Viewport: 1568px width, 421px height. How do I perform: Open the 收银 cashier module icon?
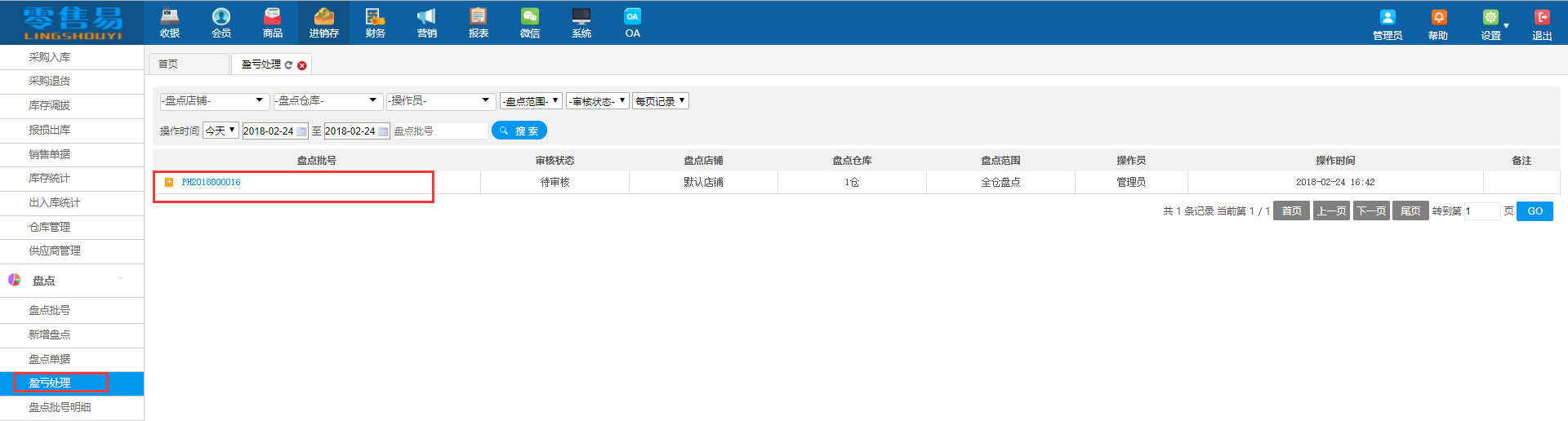pos(170,16)
